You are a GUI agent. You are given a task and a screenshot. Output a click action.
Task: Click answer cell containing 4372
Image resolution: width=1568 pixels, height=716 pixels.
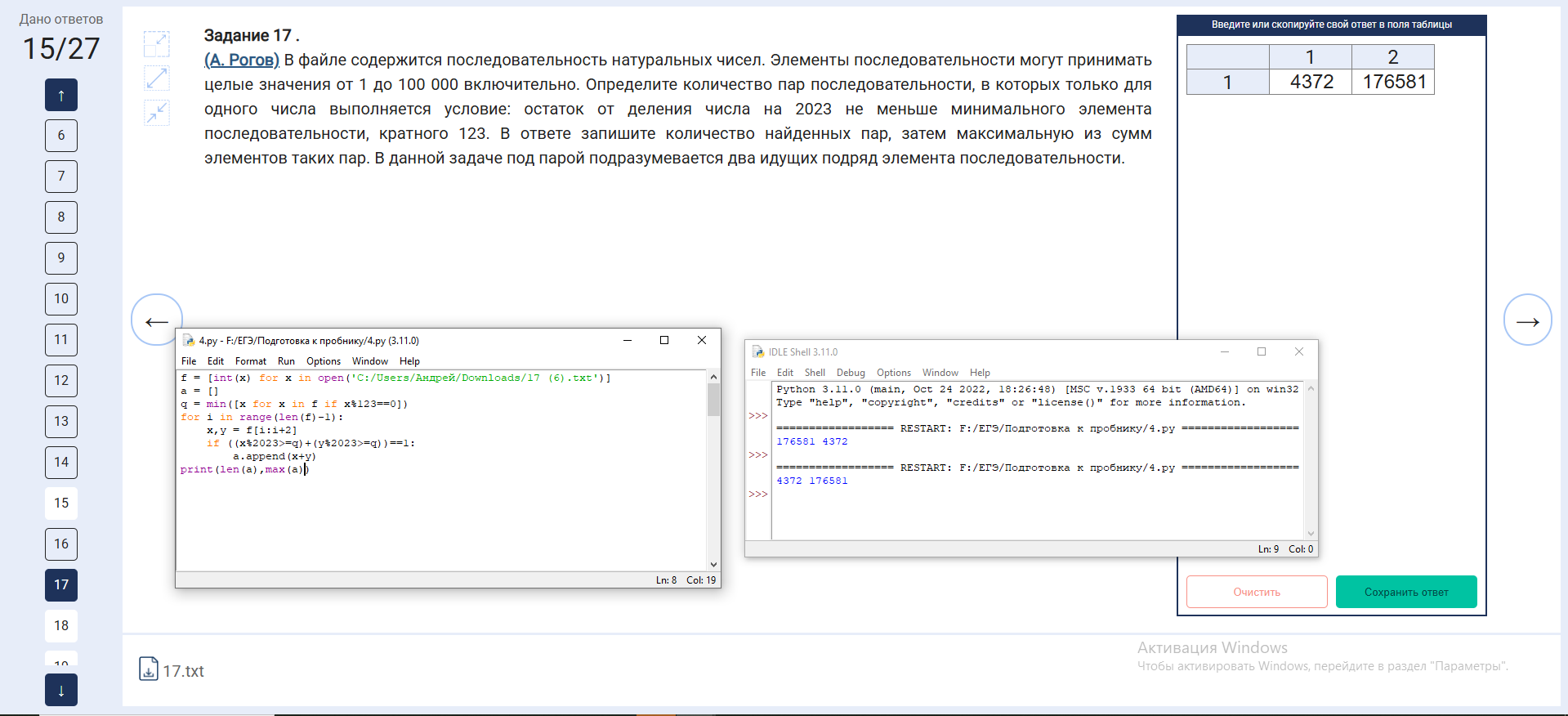(1311, 82)
